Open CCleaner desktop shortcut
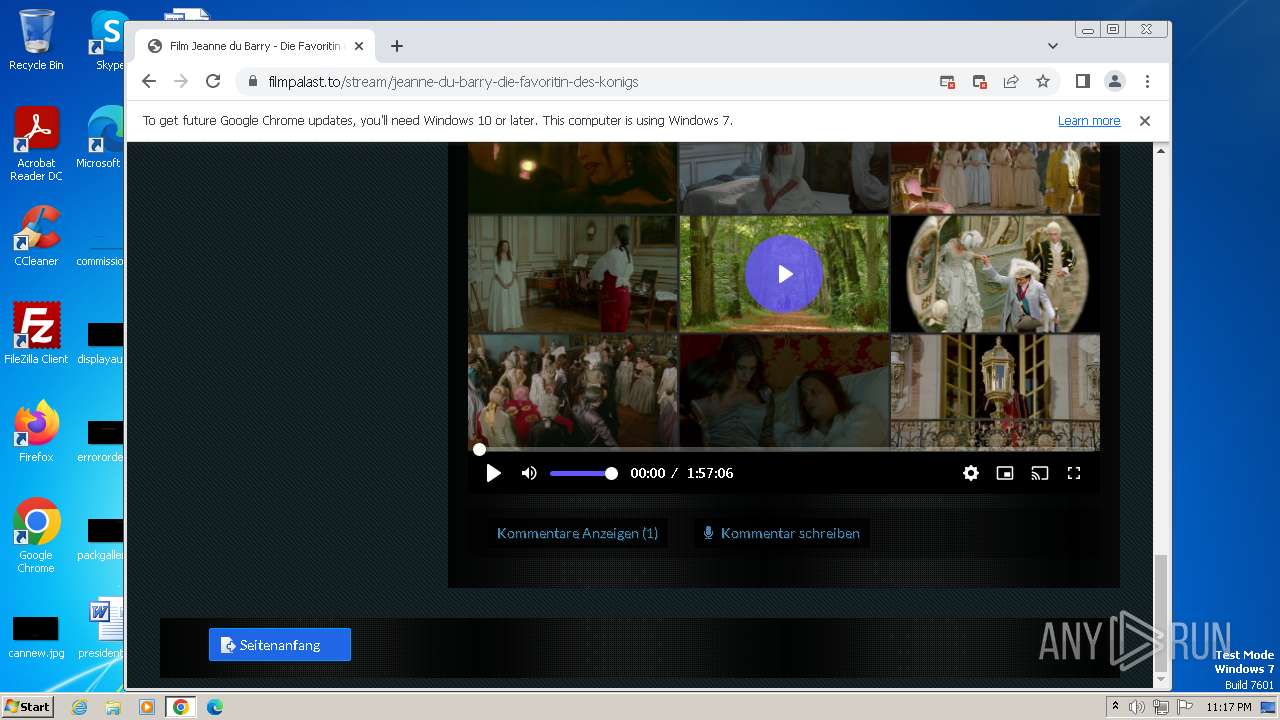The height and width of the screenshot is (720, 1280). pyautogui.click(x=36, y=237)
